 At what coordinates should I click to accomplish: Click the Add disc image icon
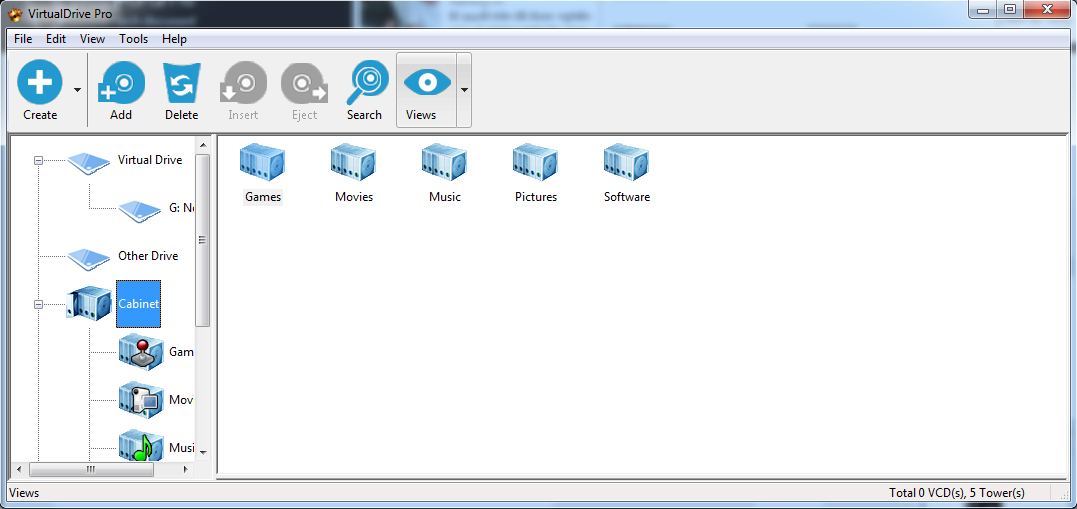click(121, 82)
